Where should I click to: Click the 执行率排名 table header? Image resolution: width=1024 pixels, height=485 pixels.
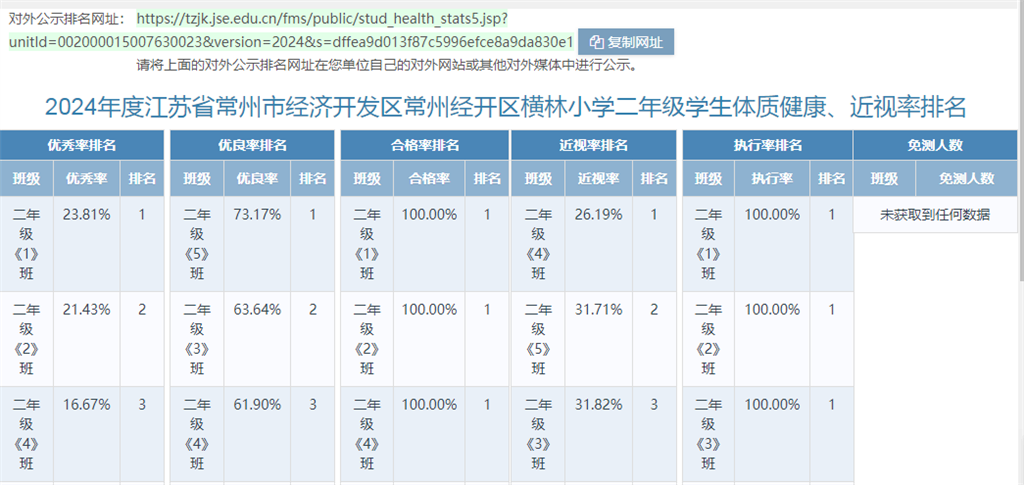(x=767, y=146)
